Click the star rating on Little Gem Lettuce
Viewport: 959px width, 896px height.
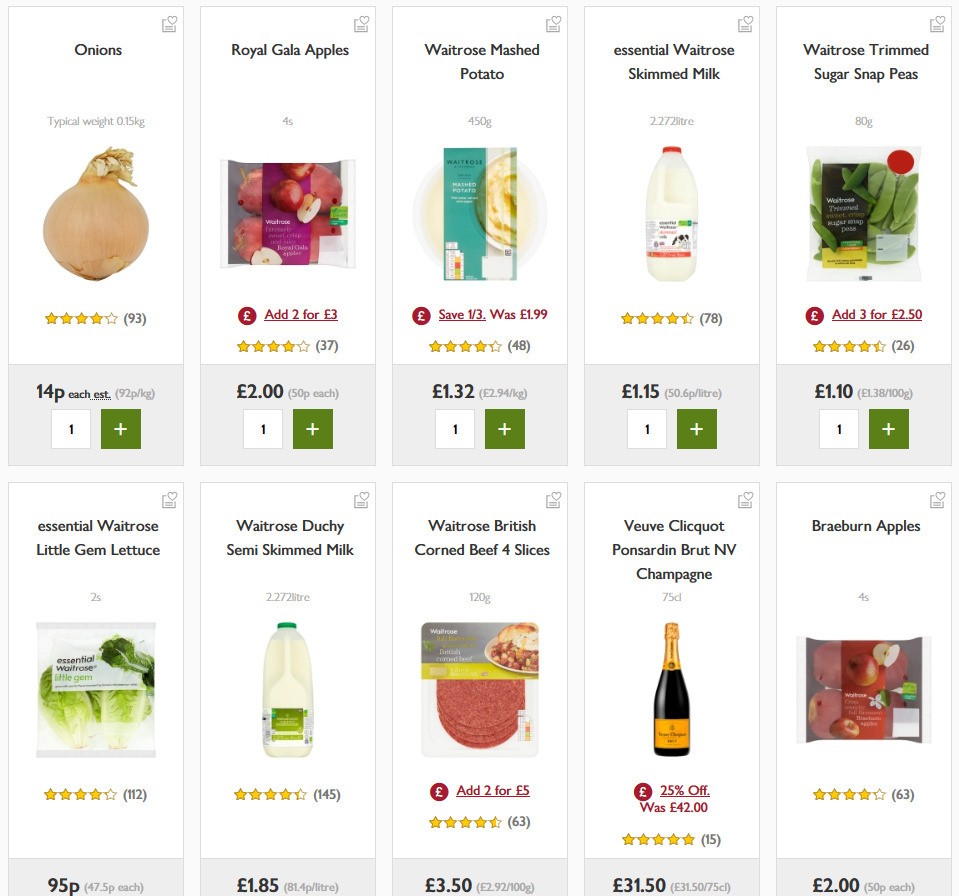pyautogui.click(x=80, y=794)
